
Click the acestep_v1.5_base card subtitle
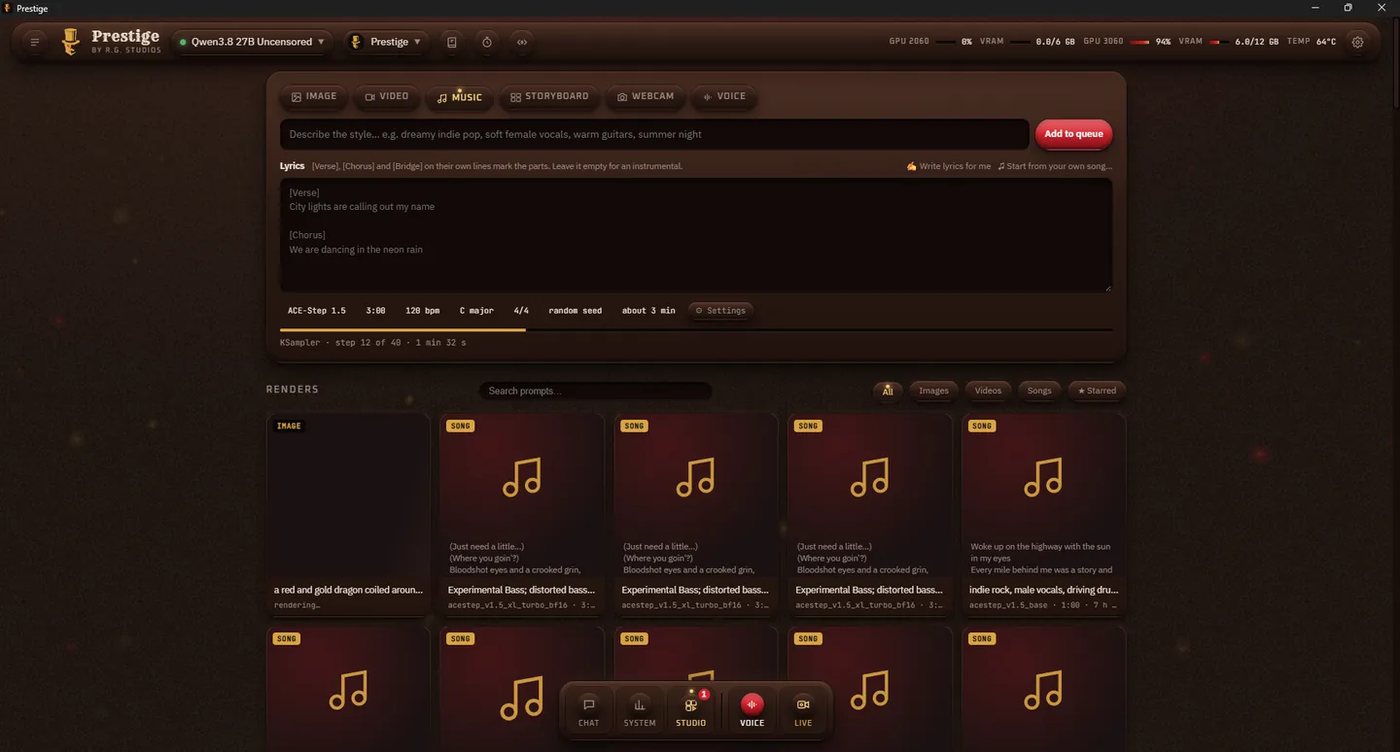(x=1043, y=605)
